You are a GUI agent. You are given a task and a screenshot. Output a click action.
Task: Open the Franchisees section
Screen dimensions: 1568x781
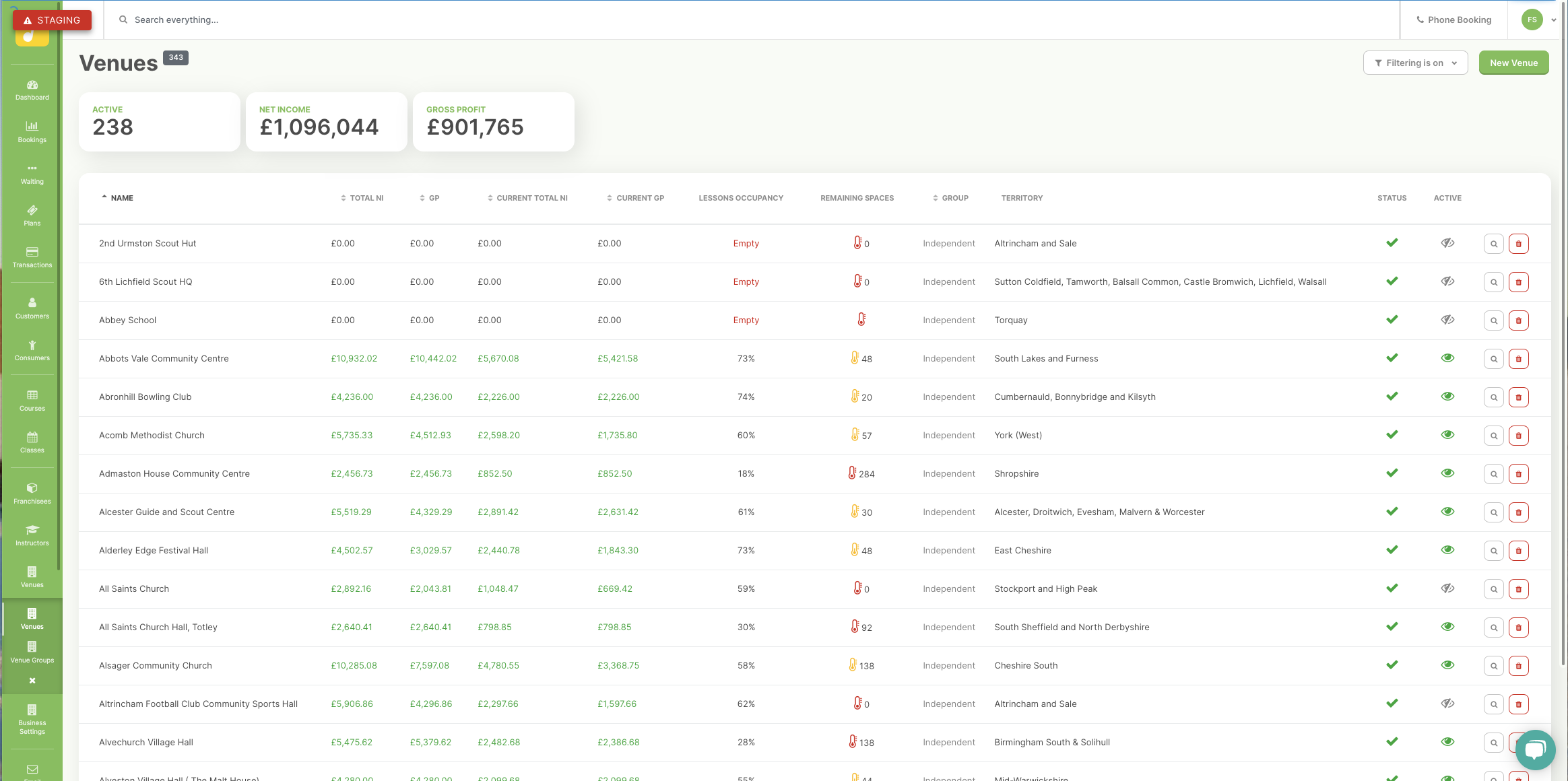click(x=32, y=494)
